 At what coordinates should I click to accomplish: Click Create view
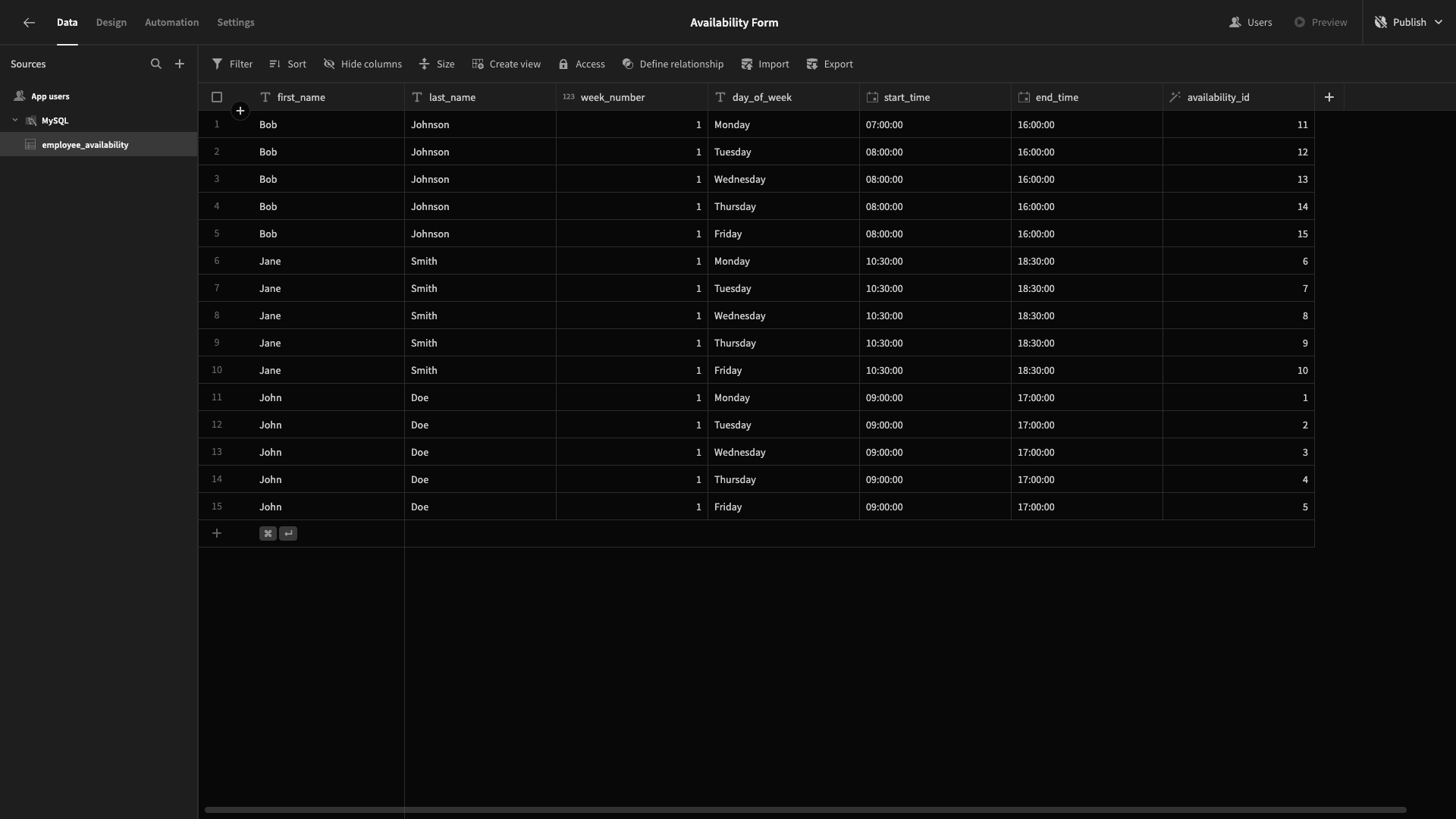[506, 64]
